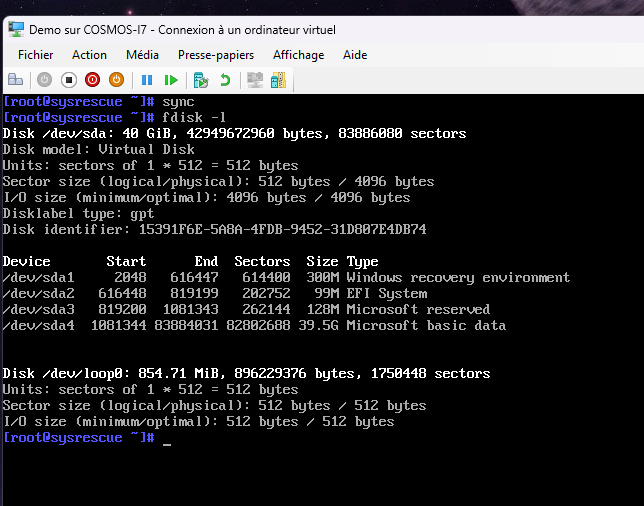The image size is (644, 506).
Task: Click the window icon in the title bar
Action: [x=16, y=28]
